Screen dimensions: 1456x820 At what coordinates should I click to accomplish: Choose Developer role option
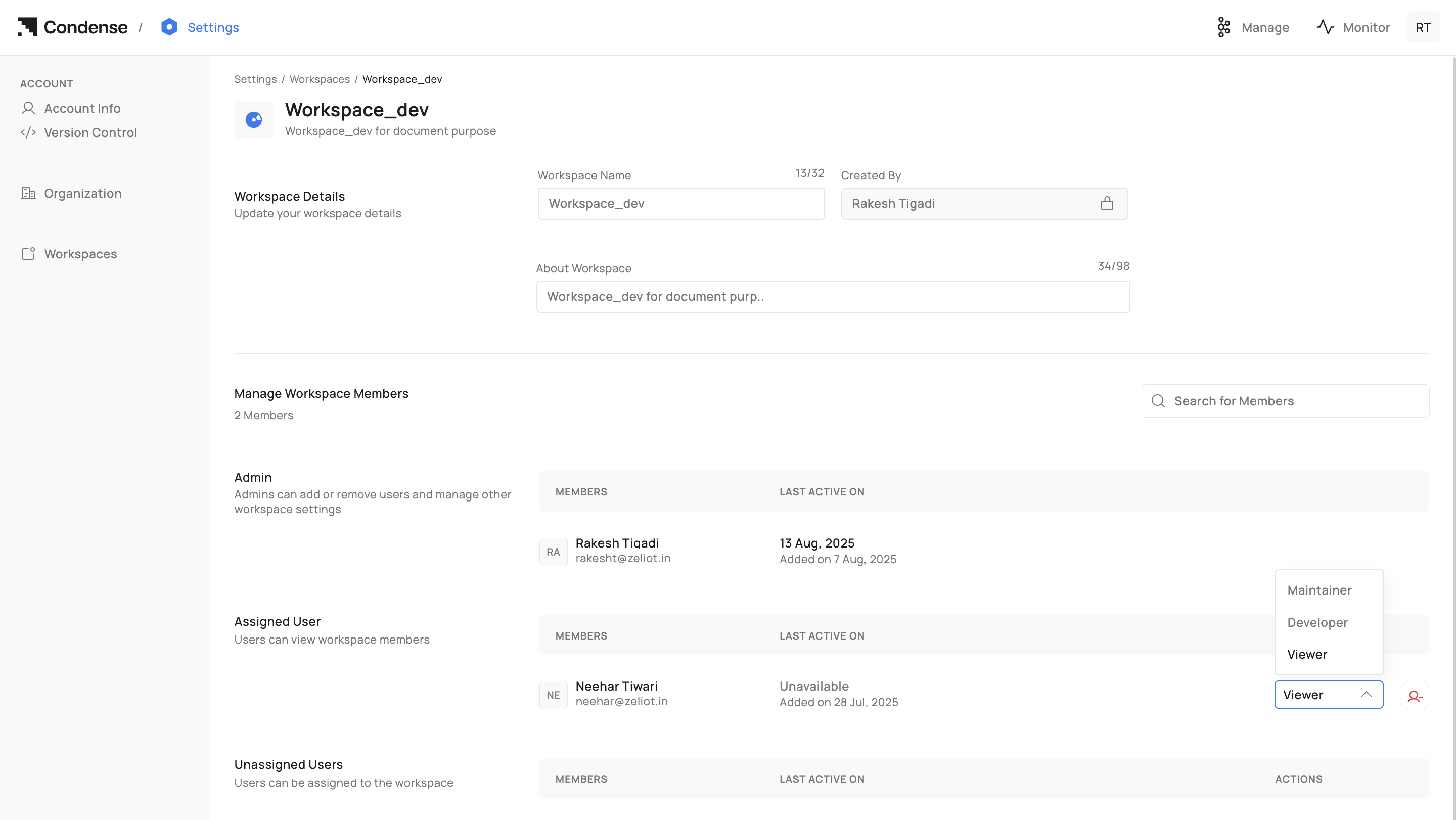pyautogui.click(x=1317, y=622)
